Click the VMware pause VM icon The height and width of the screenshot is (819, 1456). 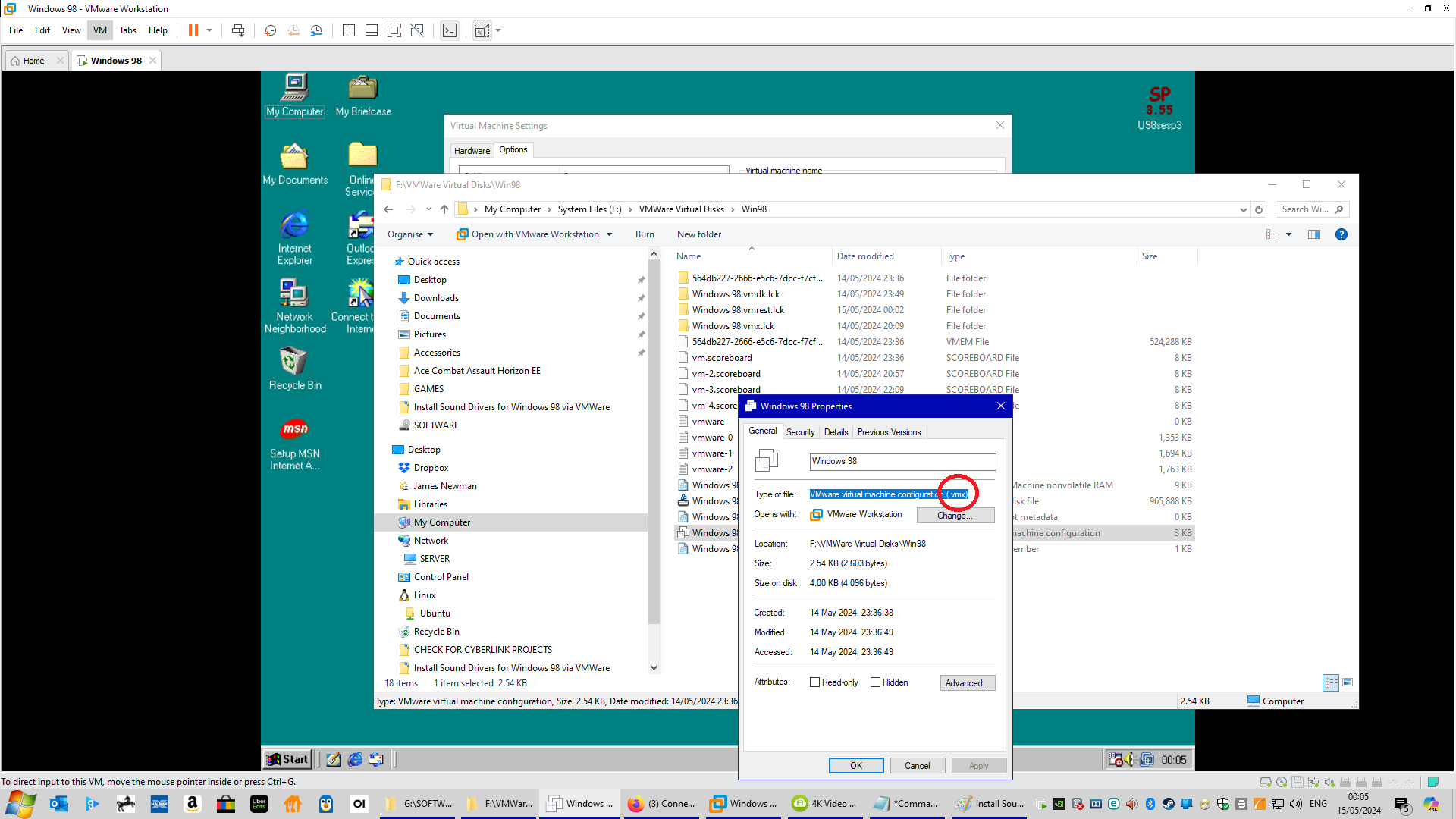193,30
